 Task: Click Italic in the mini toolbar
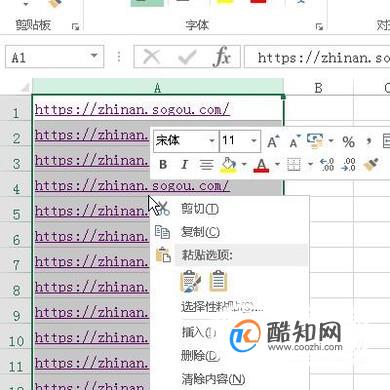pyautogui.click(x=184, y=165)
